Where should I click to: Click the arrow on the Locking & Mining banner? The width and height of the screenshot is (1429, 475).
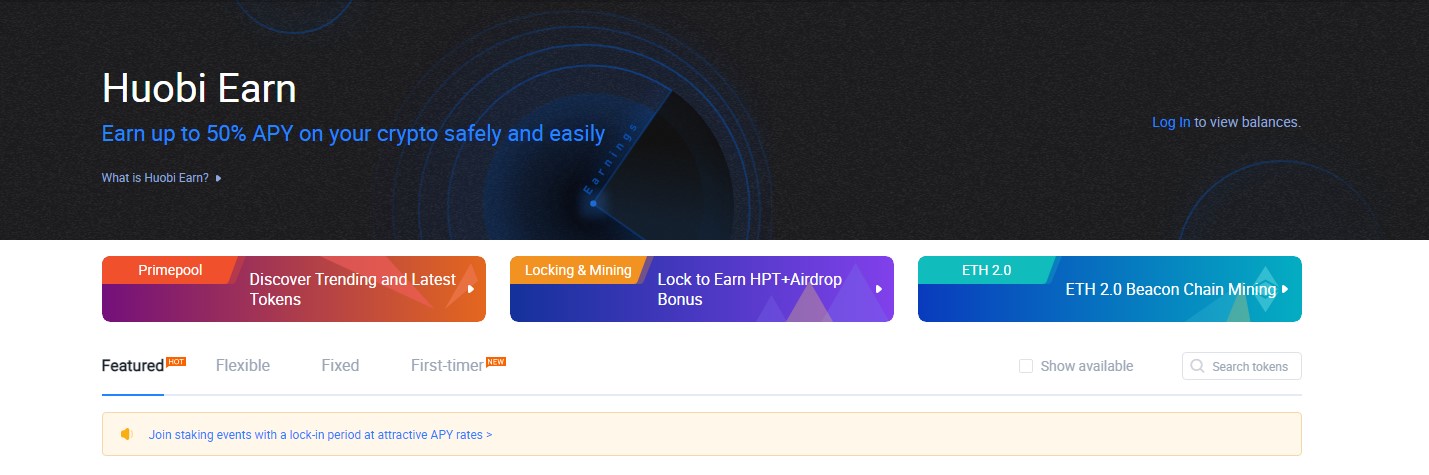tap(878, 289)
